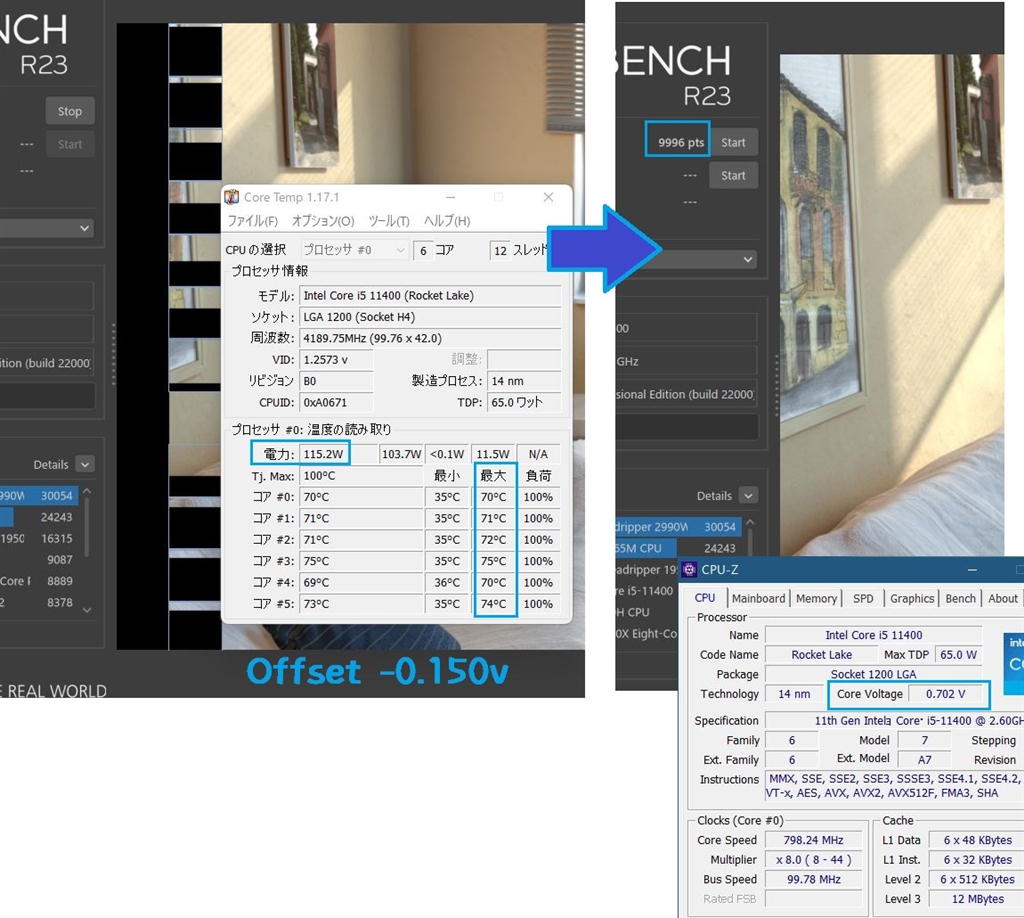Click the コア #3 current temperature '75°C'

coord(361,561)
